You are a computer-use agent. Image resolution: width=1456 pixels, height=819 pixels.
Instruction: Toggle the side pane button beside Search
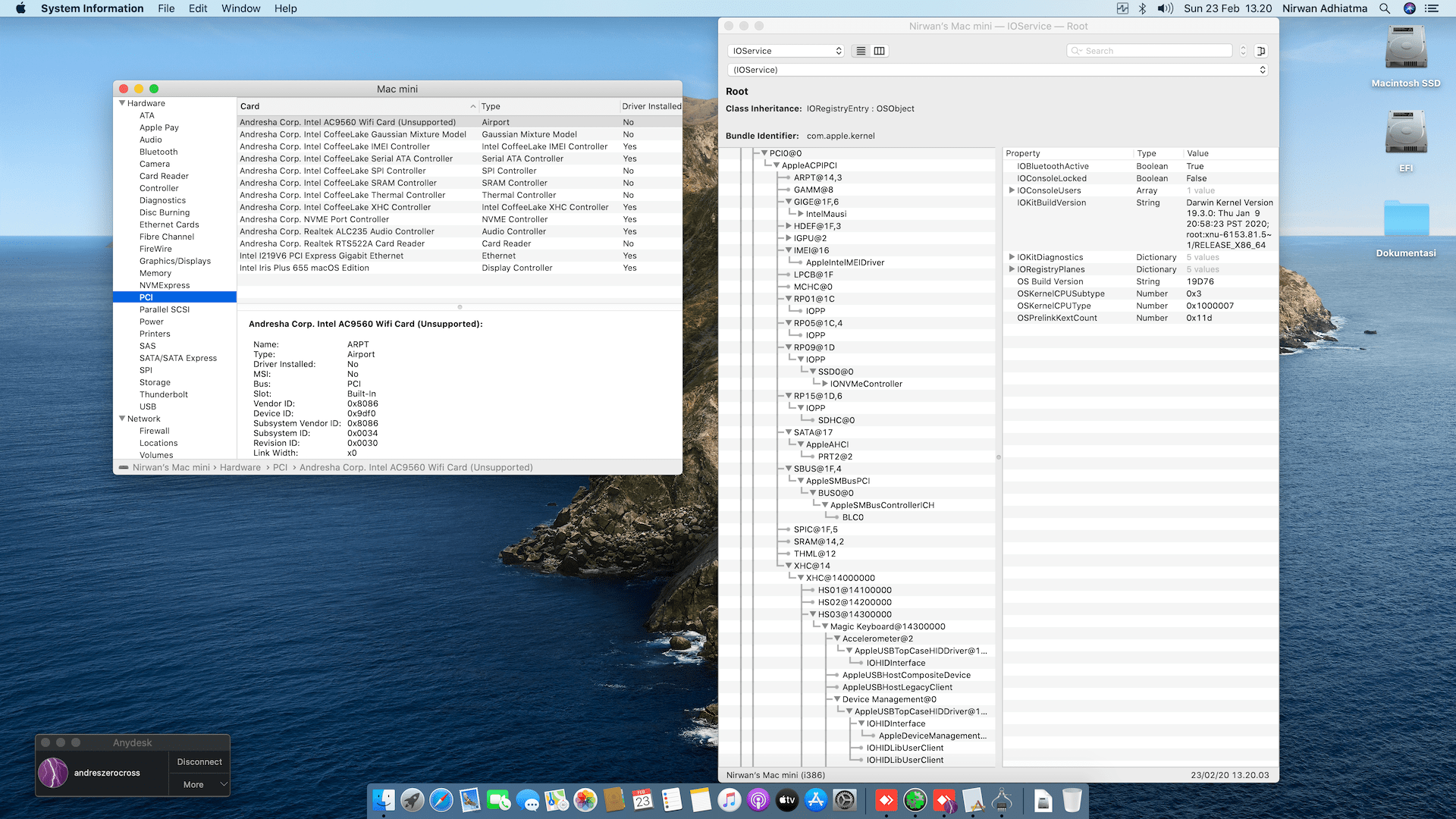click(x=1261, y=51)
